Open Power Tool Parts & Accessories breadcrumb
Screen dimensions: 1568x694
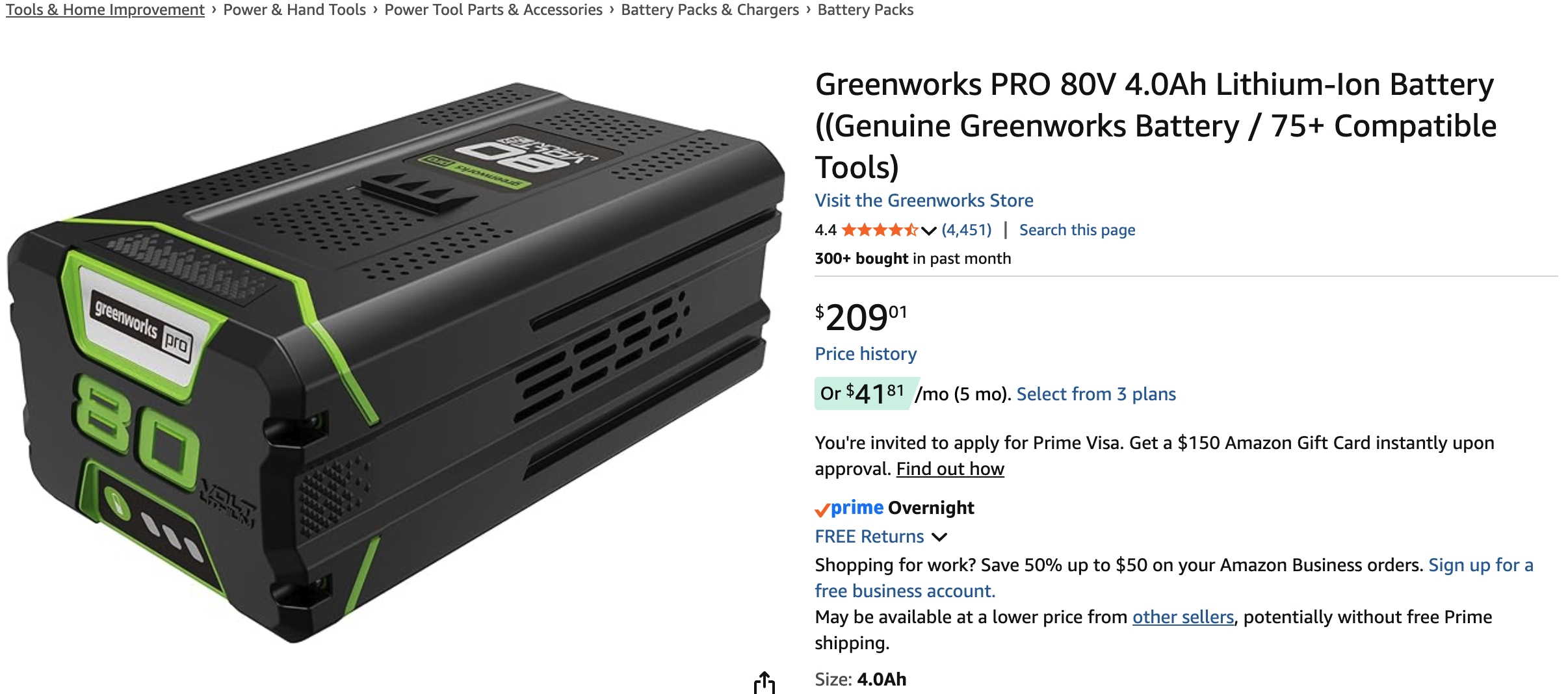pyautogui.click(x=493, y=10)
